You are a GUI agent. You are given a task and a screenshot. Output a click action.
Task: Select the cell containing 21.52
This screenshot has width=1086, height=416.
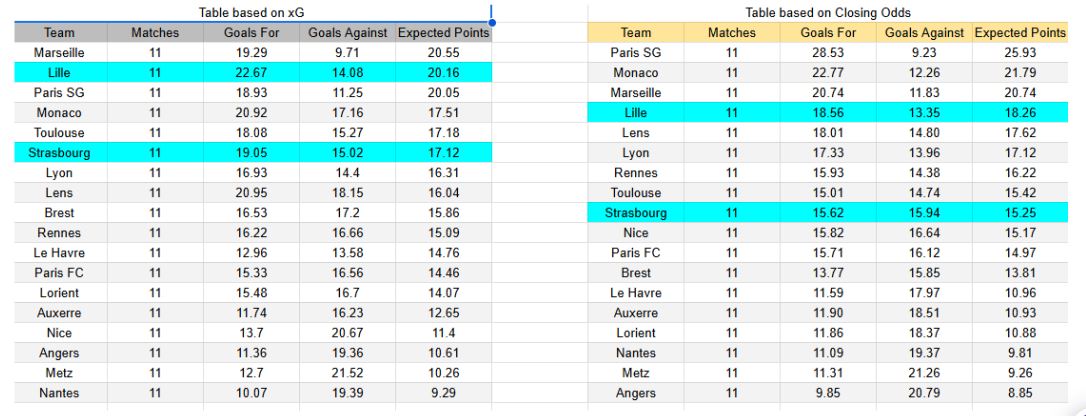(x=347, y=373)
